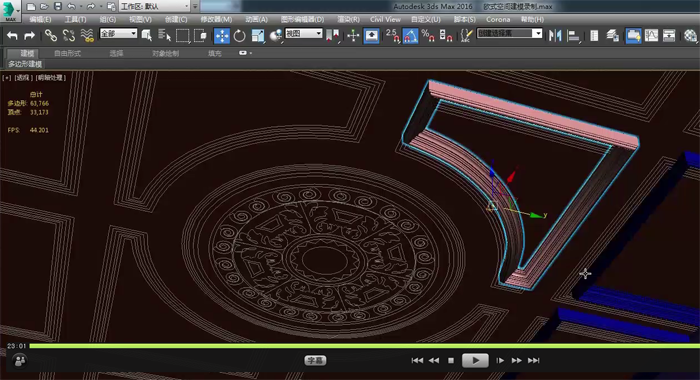Click the Align tool icon
This screenshot has width=700, height=380.
pos(573,35)
